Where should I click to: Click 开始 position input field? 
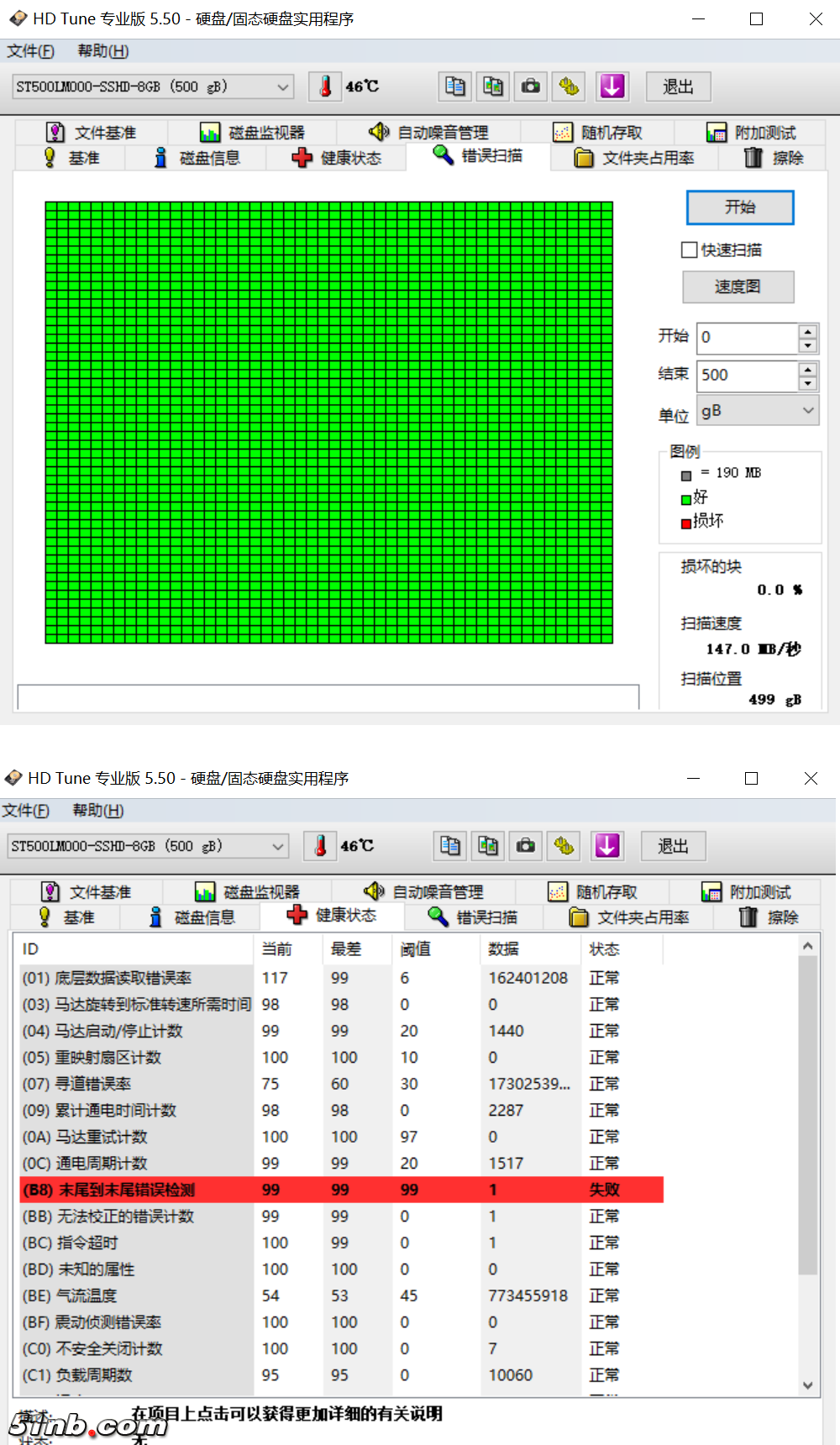[748, 338]
